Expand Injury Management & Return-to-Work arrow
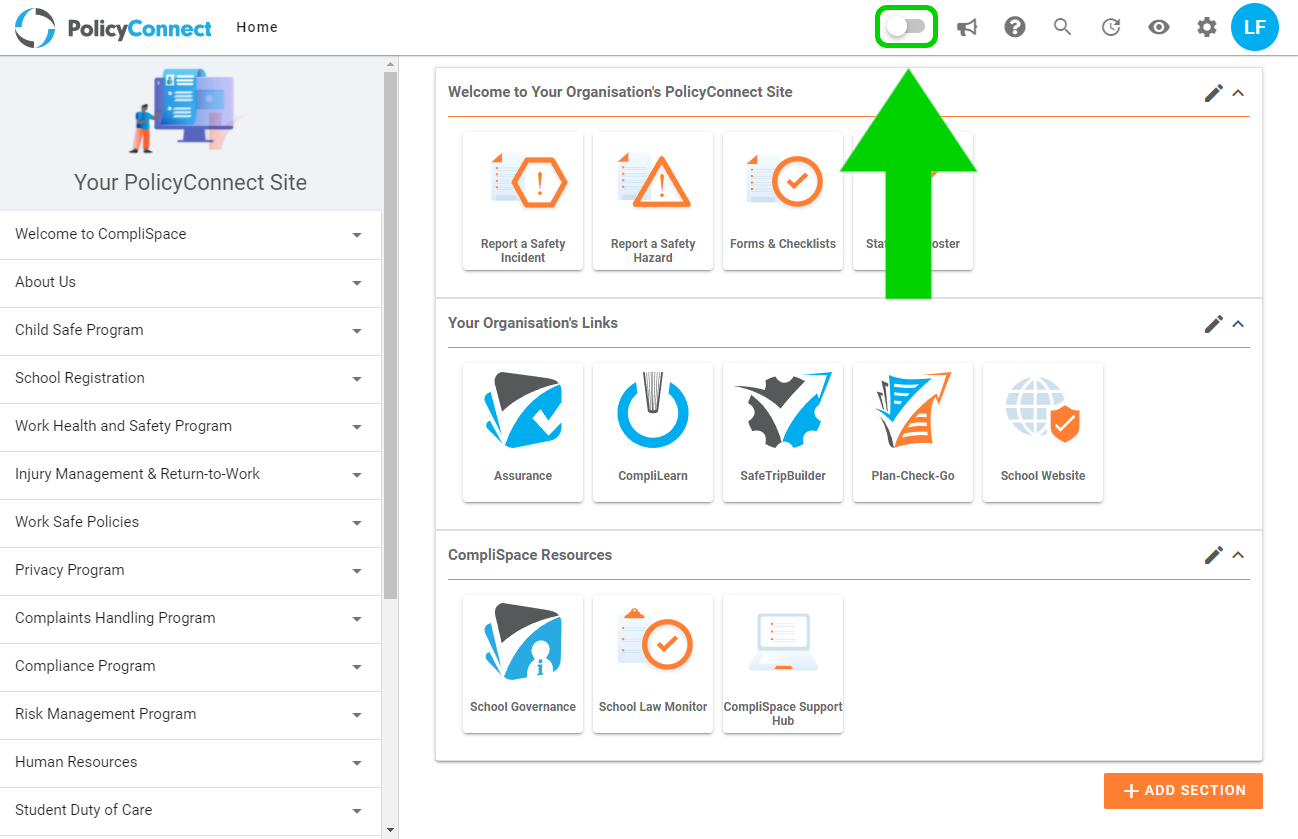The image size is (1298, 839). click(x=357, y=475)
